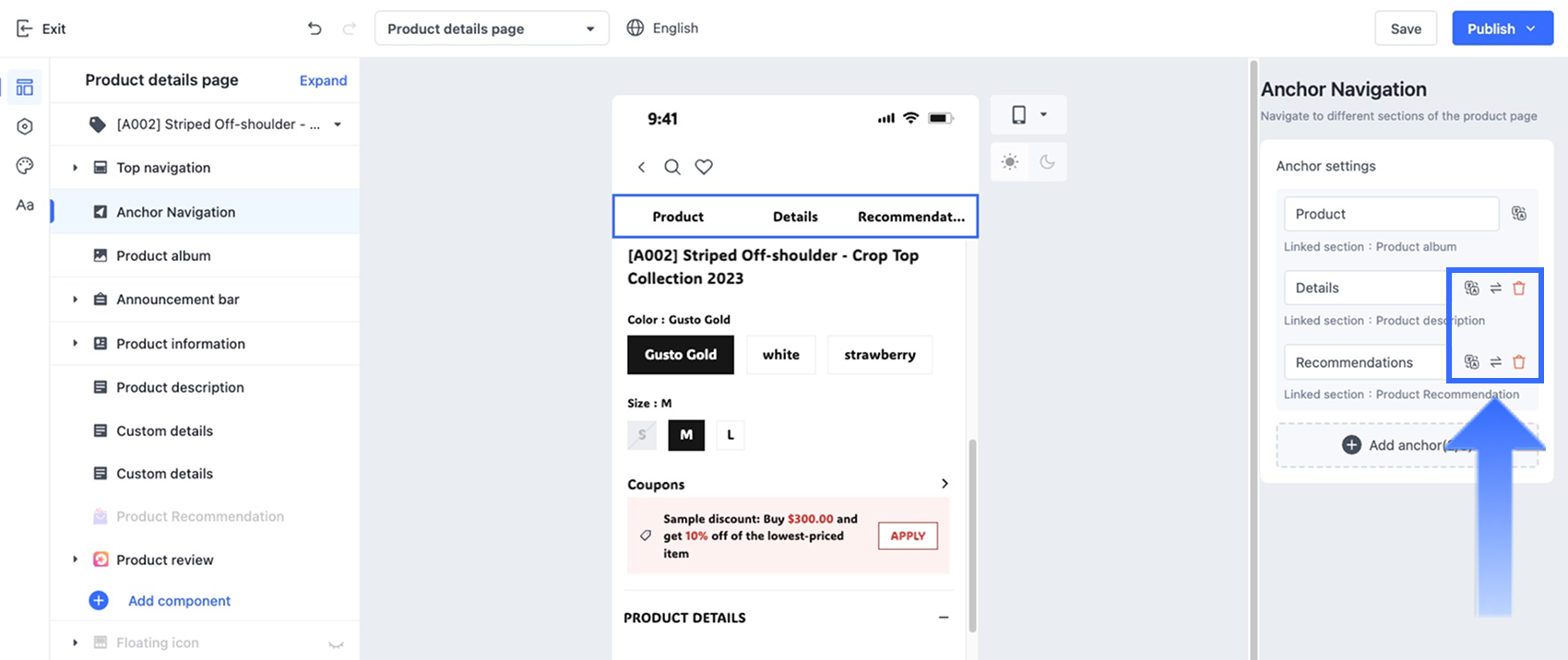Screen dimensions: 1568x660
Task: Choose the strawberry color option
Action: point(879,355)
